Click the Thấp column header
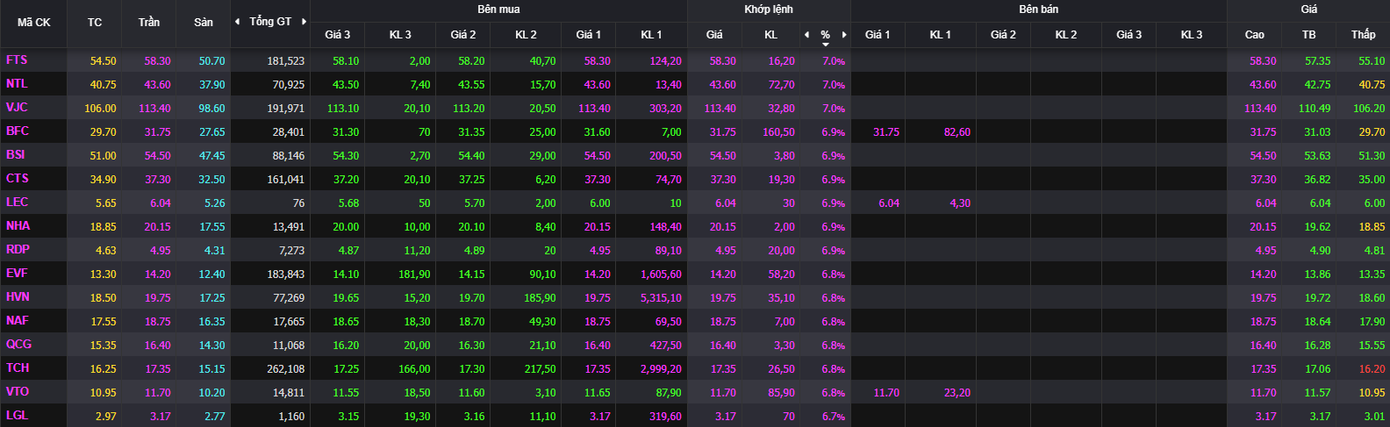1390x427 pixels. (1363, 35)
